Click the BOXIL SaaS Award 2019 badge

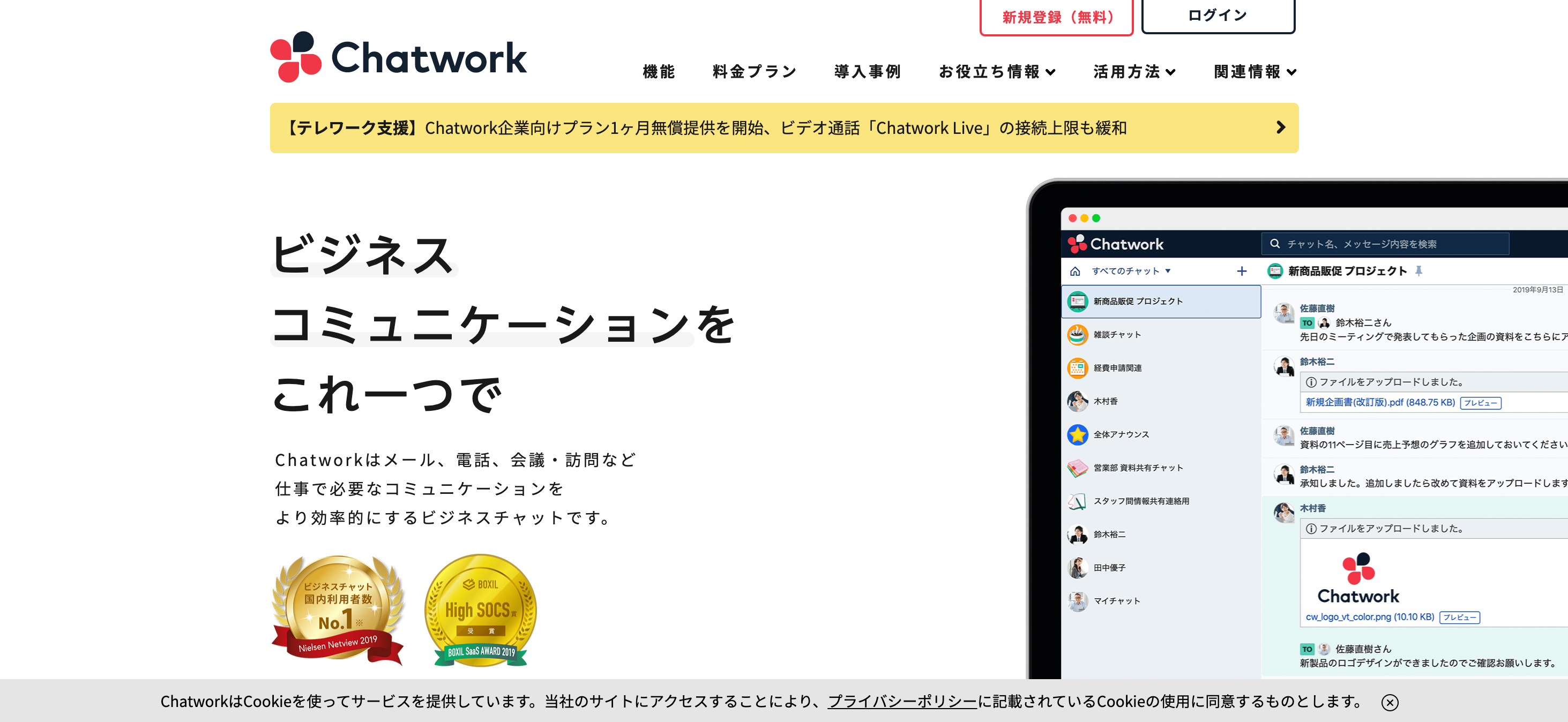point(481,611)
